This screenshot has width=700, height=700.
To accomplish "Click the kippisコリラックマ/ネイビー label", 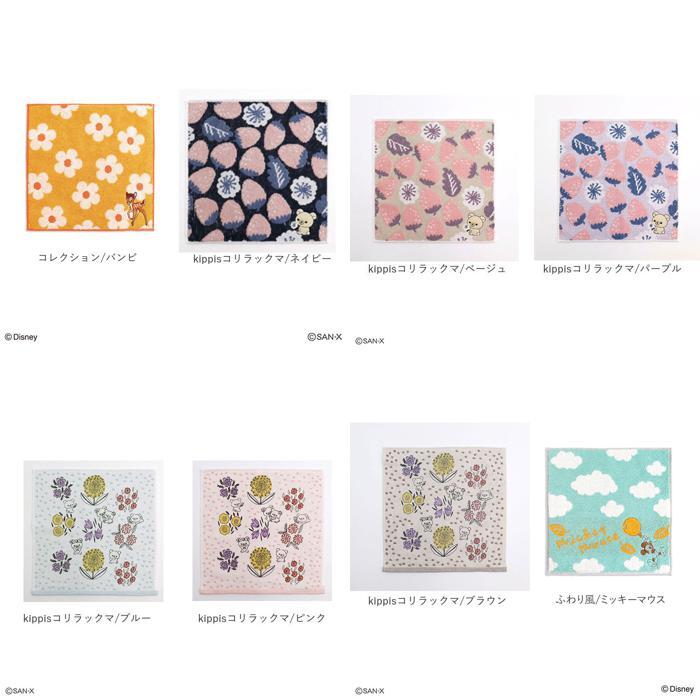I will click(262, 259).
